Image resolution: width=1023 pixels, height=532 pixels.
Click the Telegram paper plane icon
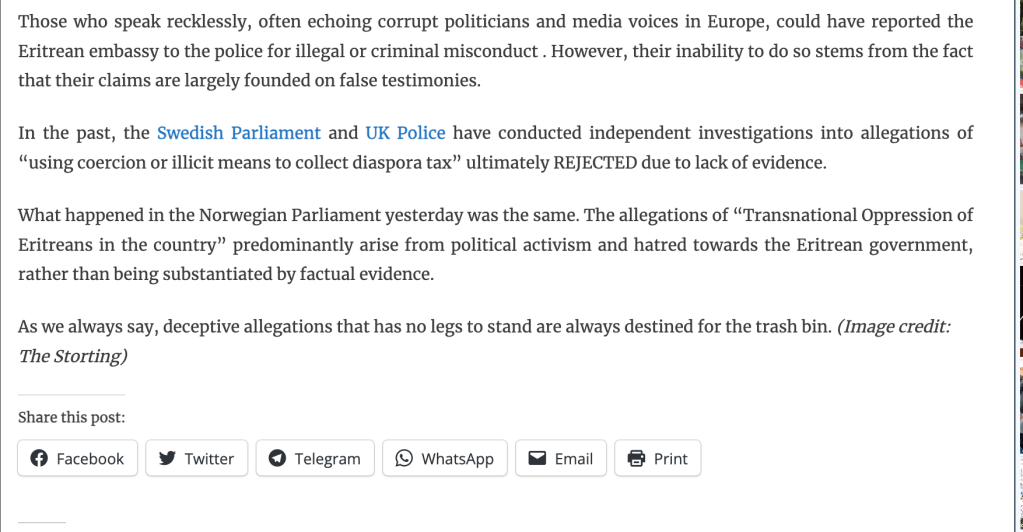point(278,458)
